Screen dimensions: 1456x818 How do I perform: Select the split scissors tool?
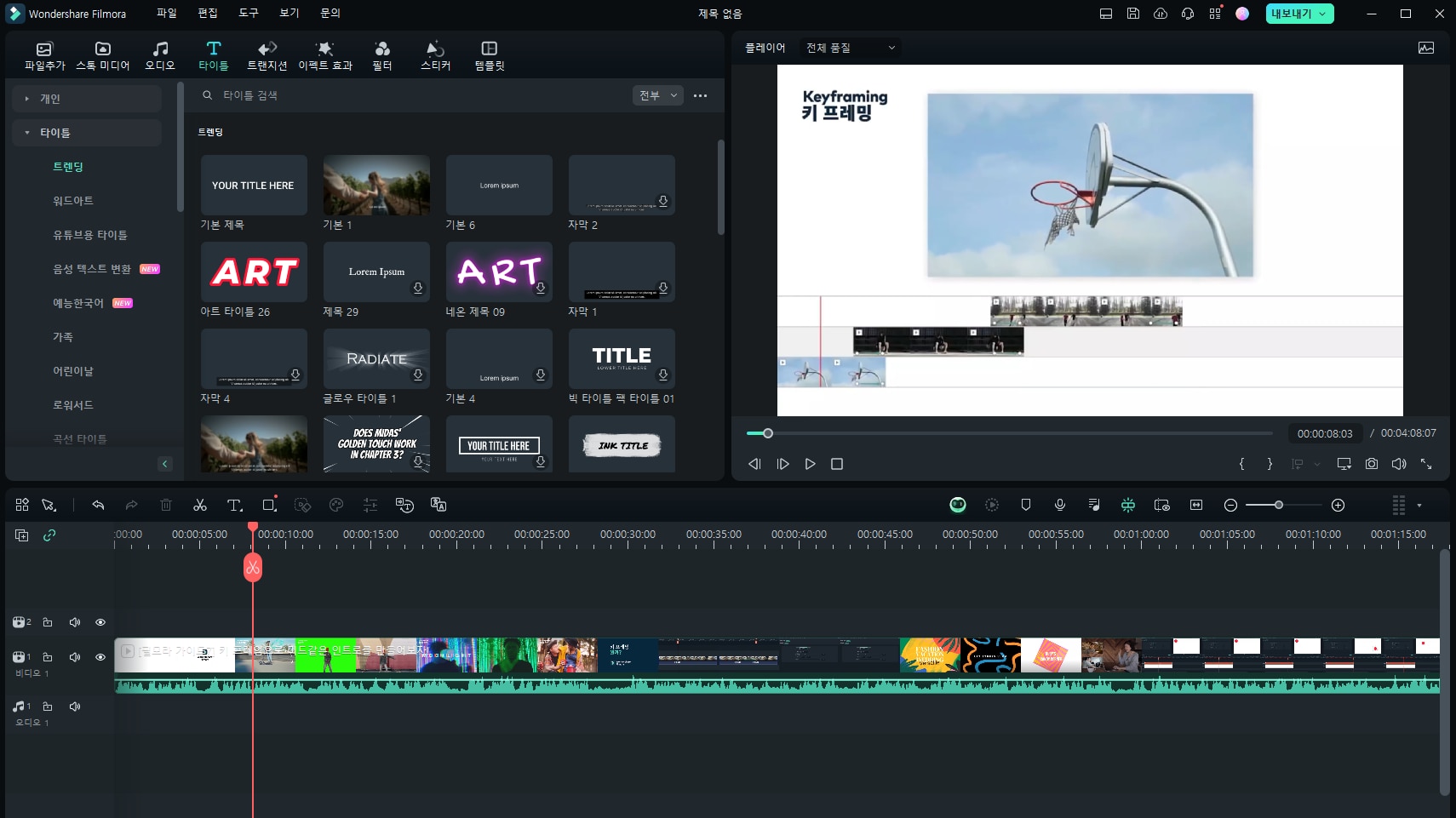pos(200,505)
